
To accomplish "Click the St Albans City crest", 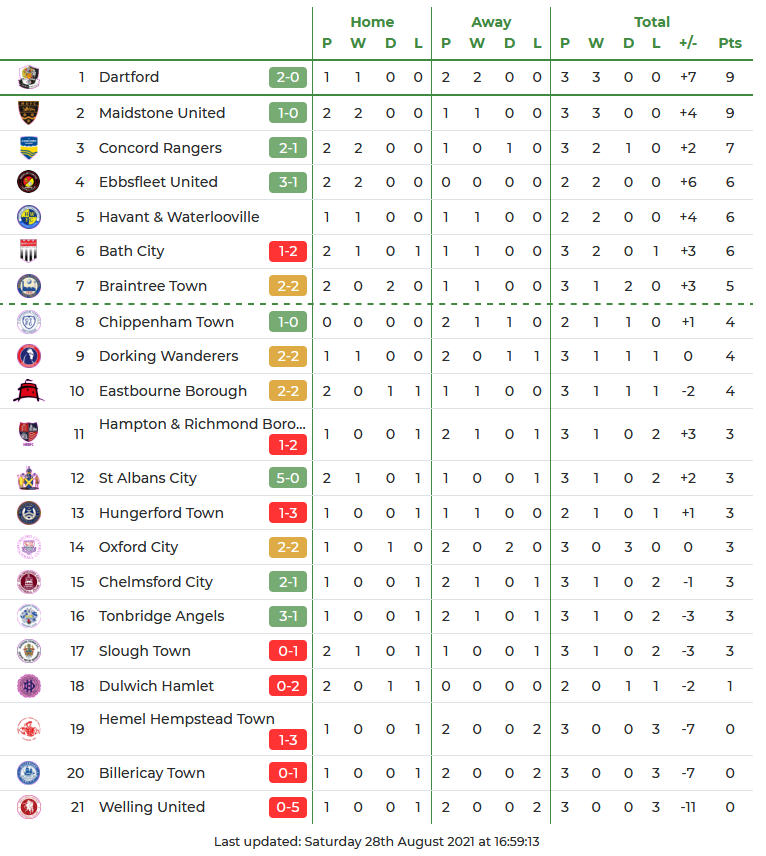I will 29,478.
